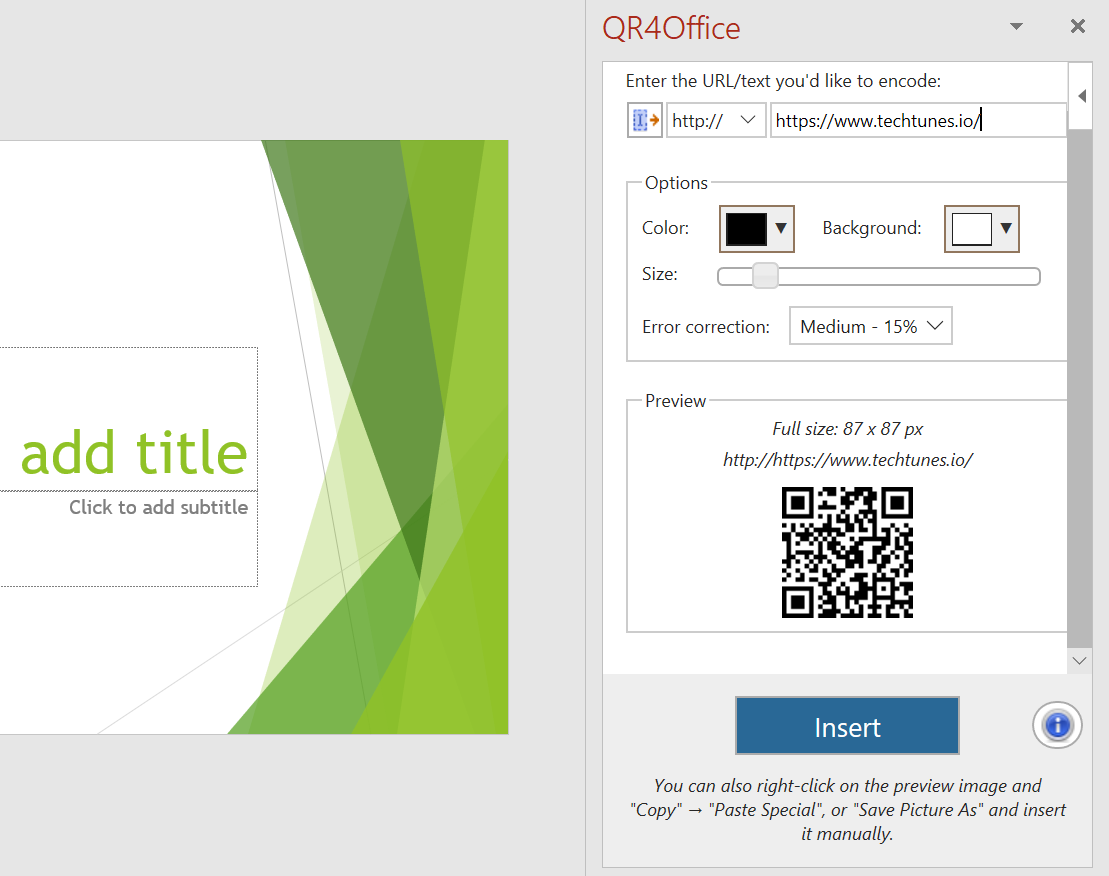
Task: Click the insert-from-selection icon beside the URL field
Action: pos(644,120)
